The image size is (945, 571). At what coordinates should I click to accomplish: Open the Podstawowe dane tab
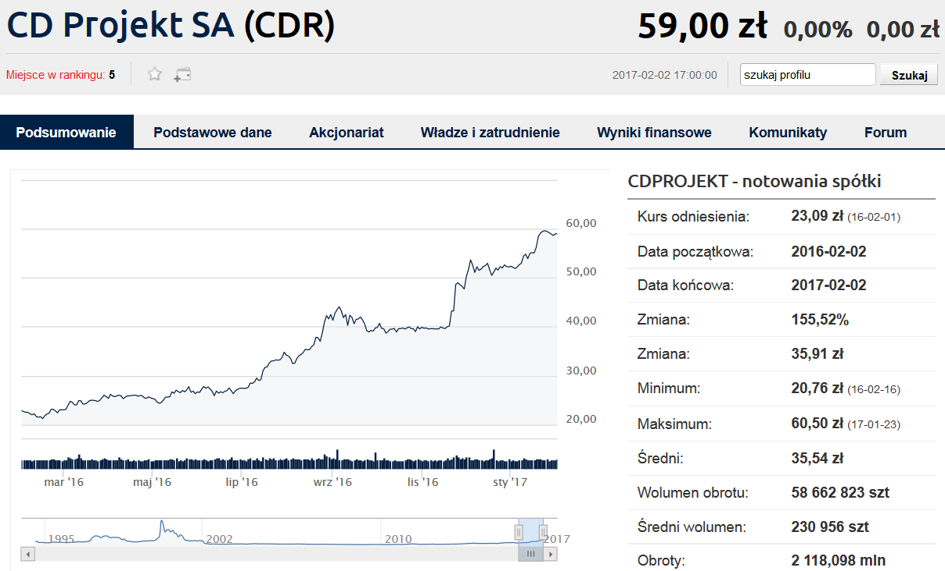pyautogui.click(x=212, y=132)
